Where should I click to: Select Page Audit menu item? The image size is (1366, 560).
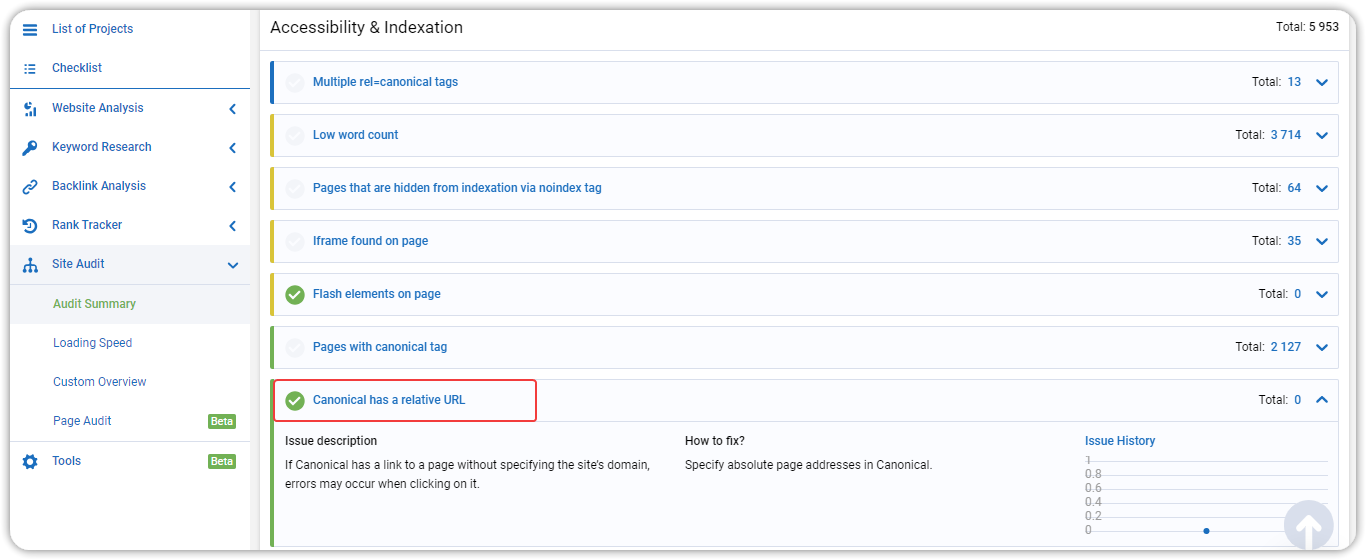(x=82, y=421)
